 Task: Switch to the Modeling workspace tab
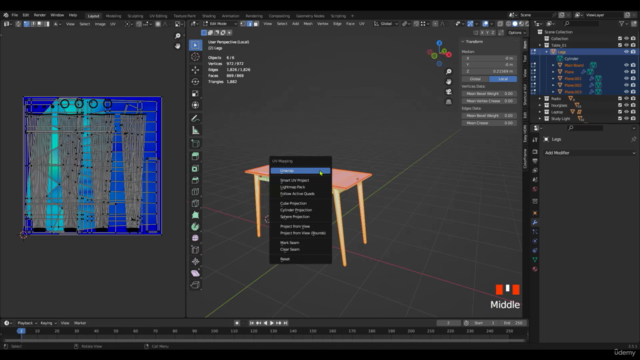pyautogui.click(x=113, y=16)
